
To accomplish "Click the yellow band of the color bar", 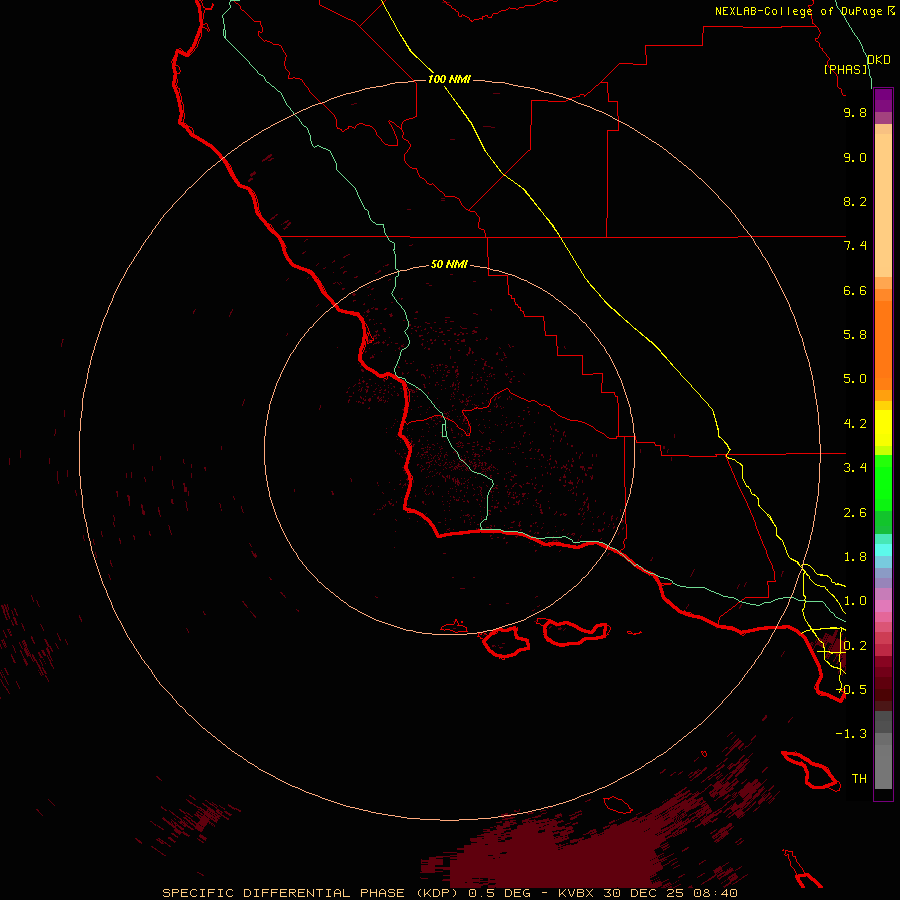I will [883, 428].
